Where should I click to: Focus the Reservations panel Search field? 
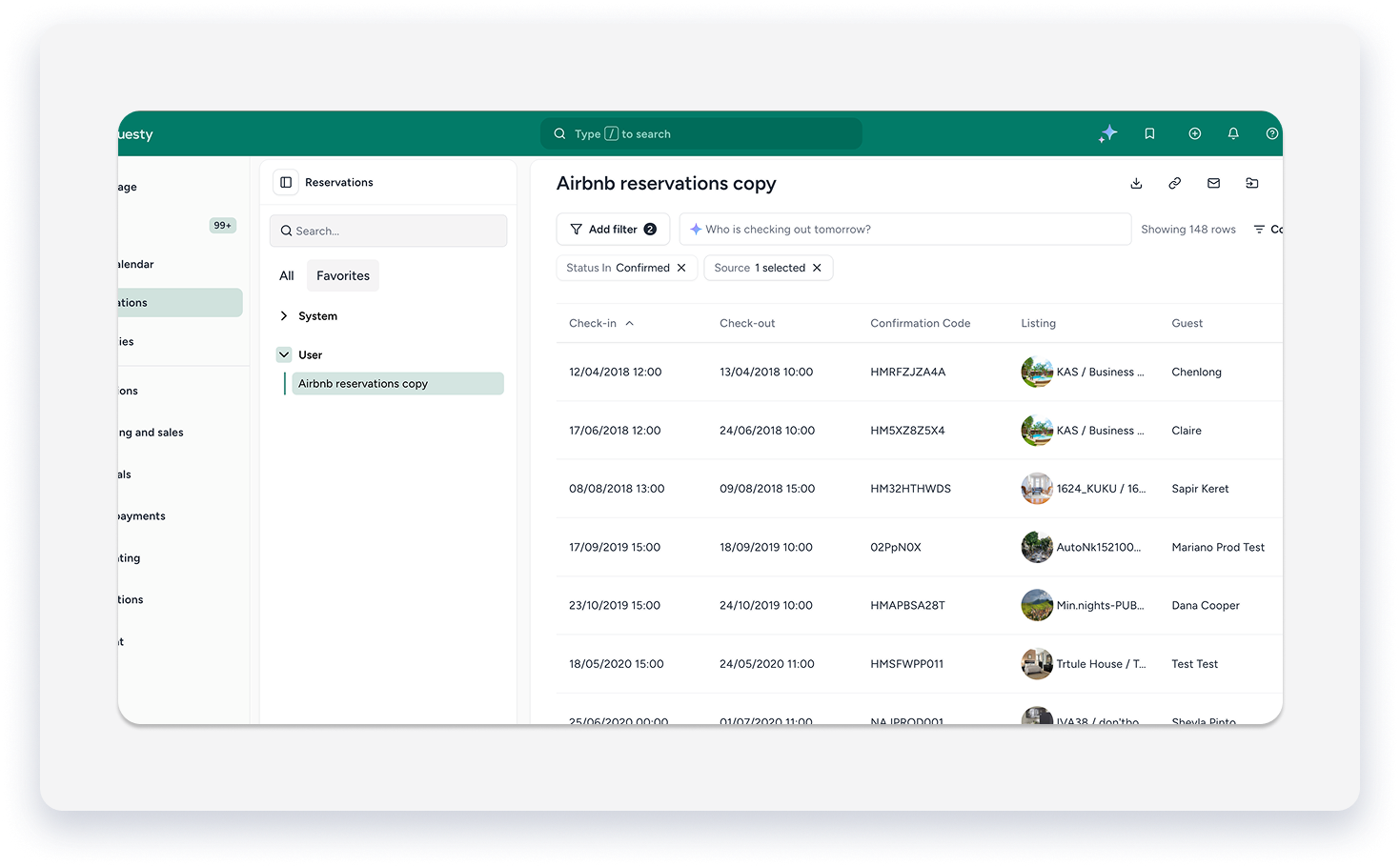click(389, 231)
